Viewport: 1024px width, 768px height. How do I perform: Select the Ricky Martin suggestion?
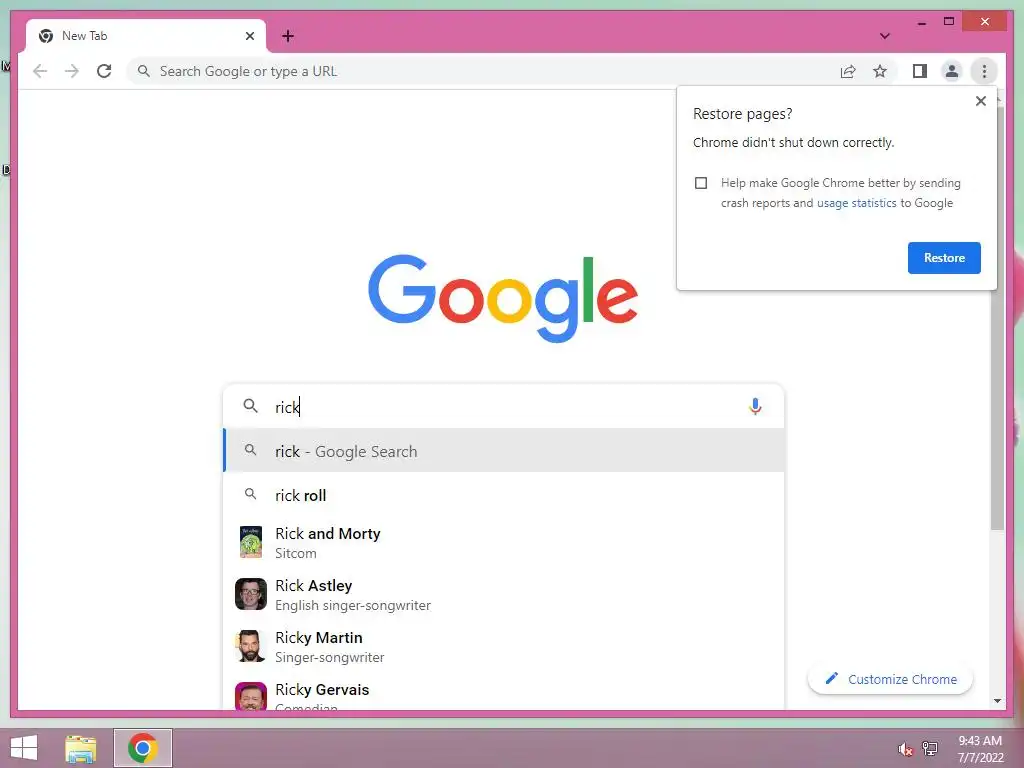(503, 647)
